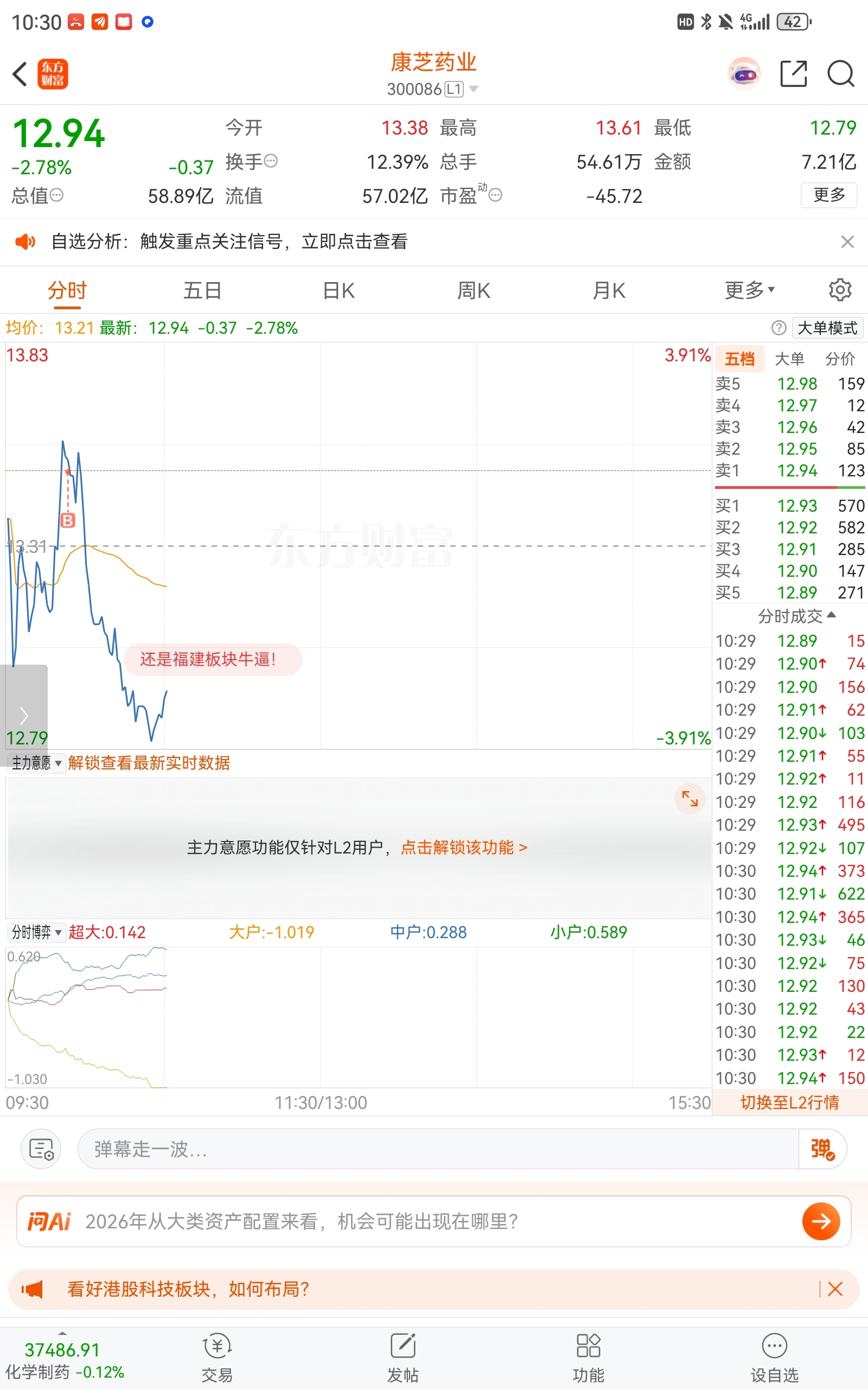868x1389 pixels.
Task: Tap the back arrow icon
Action: (x=20, y=74)
